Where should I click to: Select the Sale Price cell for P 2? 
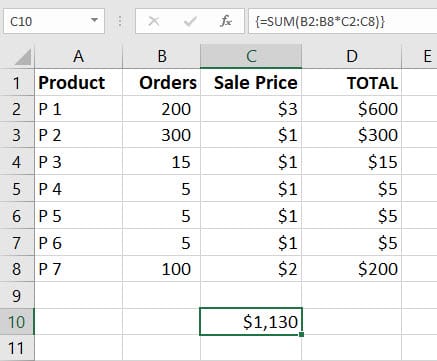251,135
